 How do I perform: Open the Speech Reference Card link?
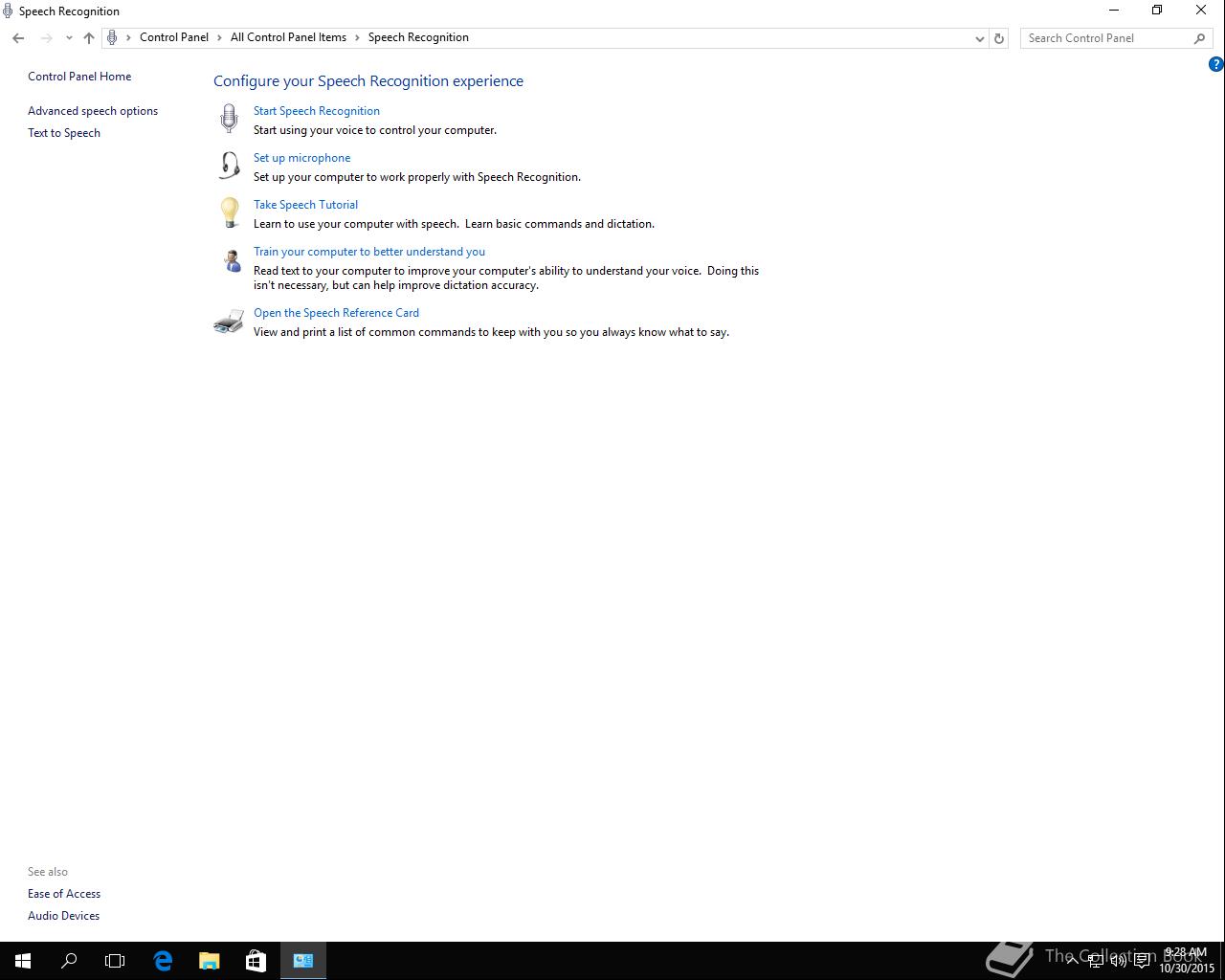coord(336,313)
